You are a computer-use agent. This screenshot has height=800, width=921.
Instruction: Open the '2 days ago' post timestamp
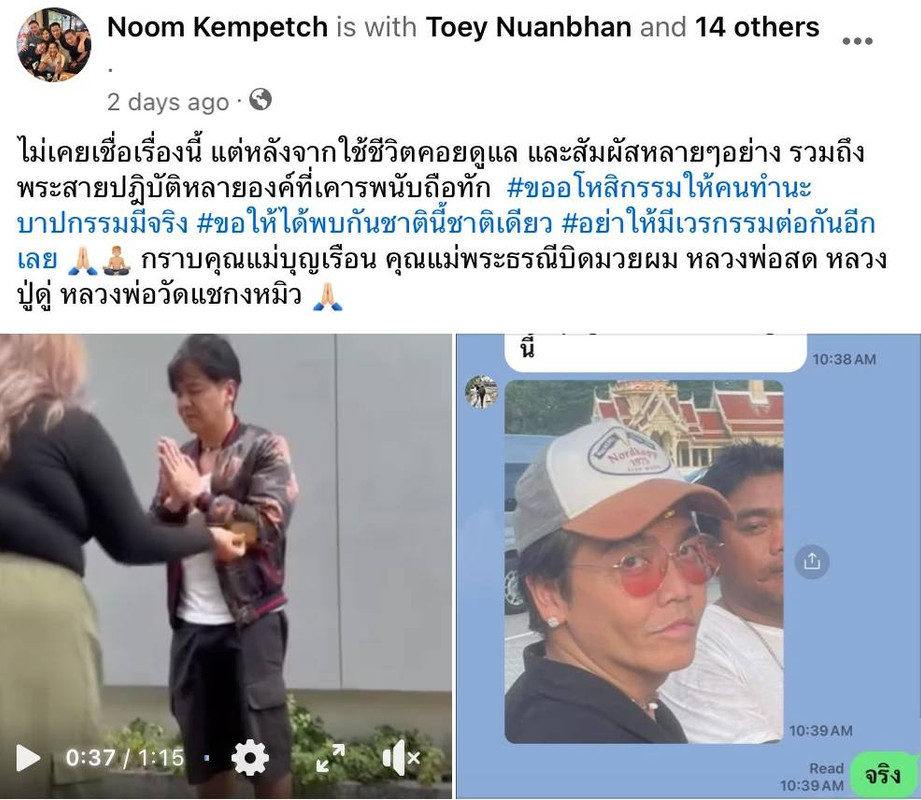point(167,102)
